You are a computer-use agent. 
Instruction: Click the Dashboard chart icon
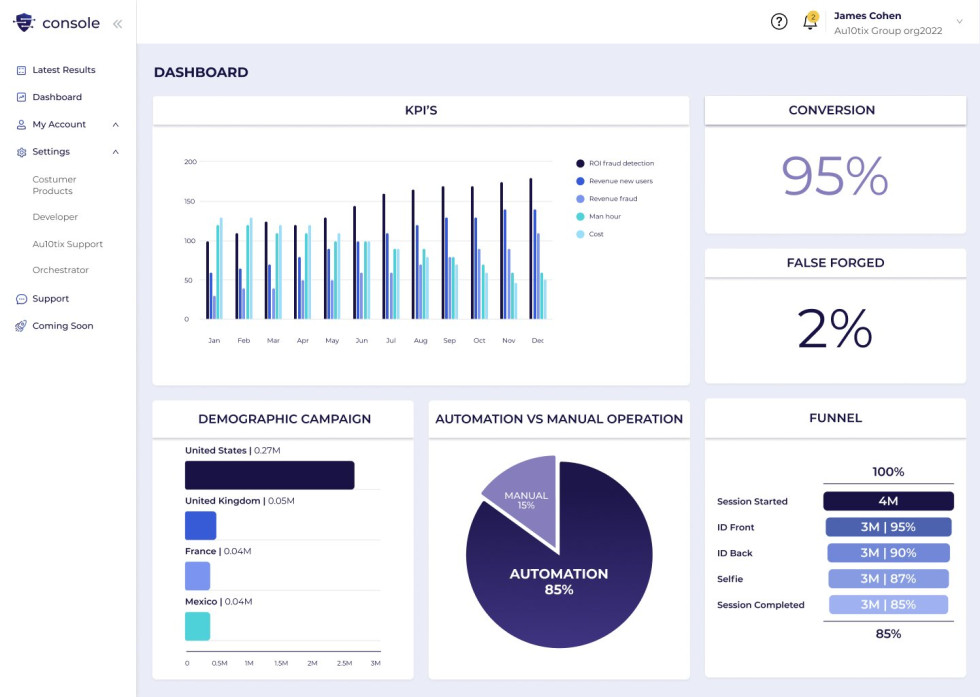coord(22,97)
